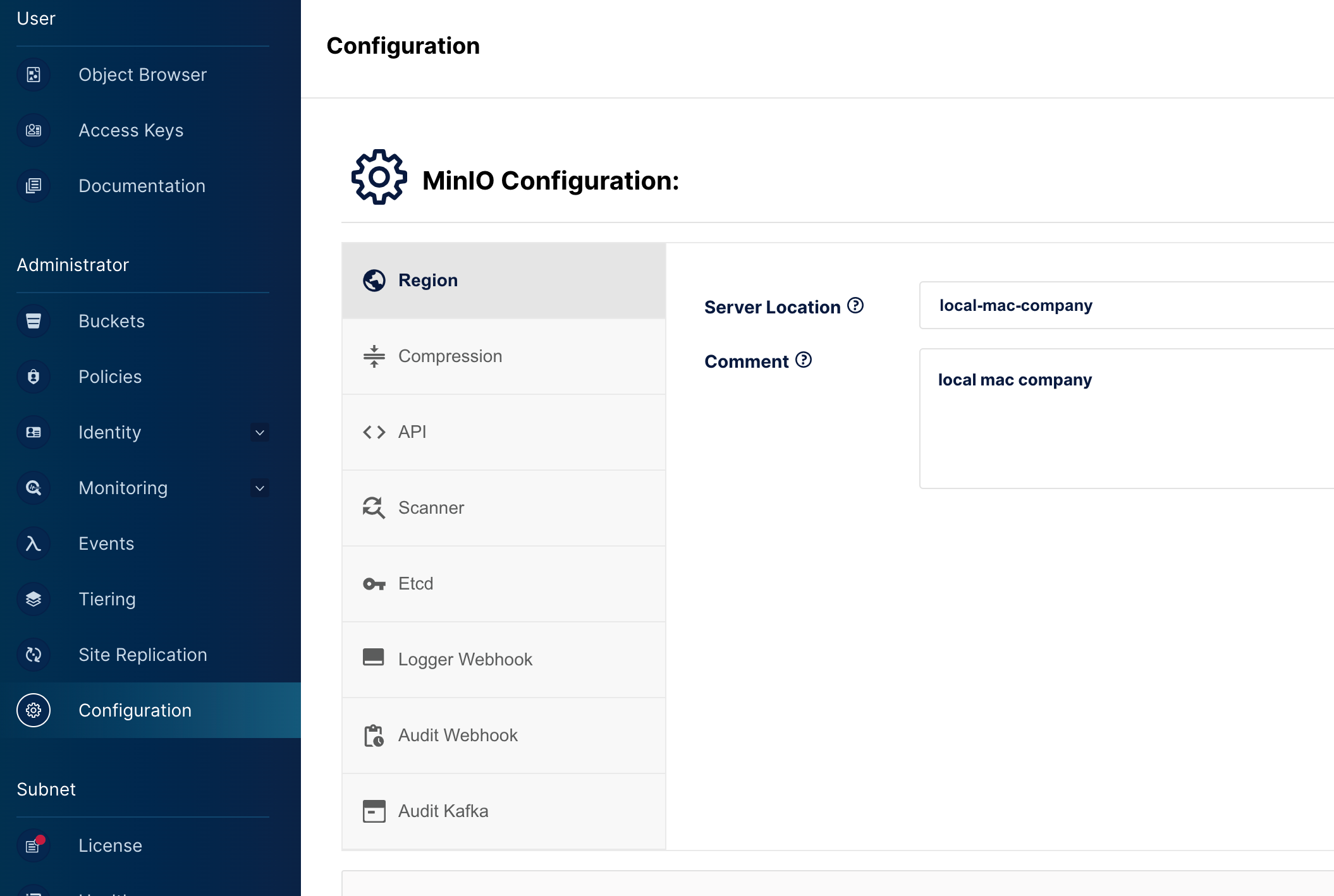The image size is (1334, 896).
Task: Click the API code brackets icon
Action: point(374,432)
